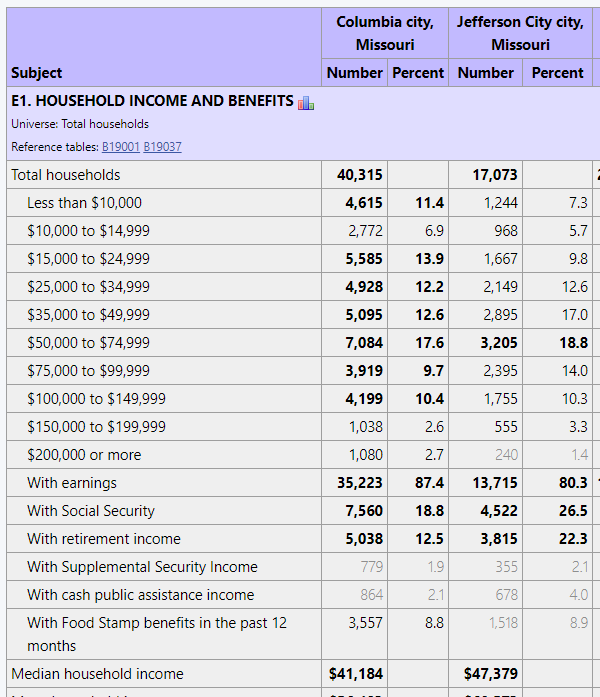Select With retirement income row label

click(x=104, y=539)
